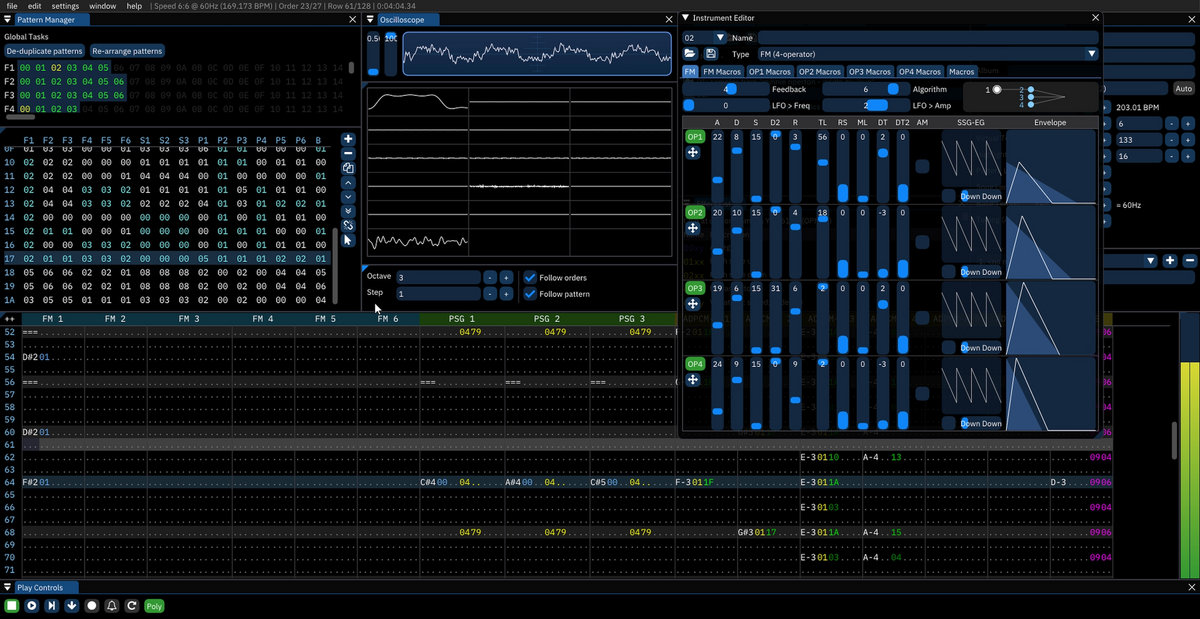Collapse the Instrument Editor window triangle
Screen dimensions: 1200x619
(x=685, y=18)
